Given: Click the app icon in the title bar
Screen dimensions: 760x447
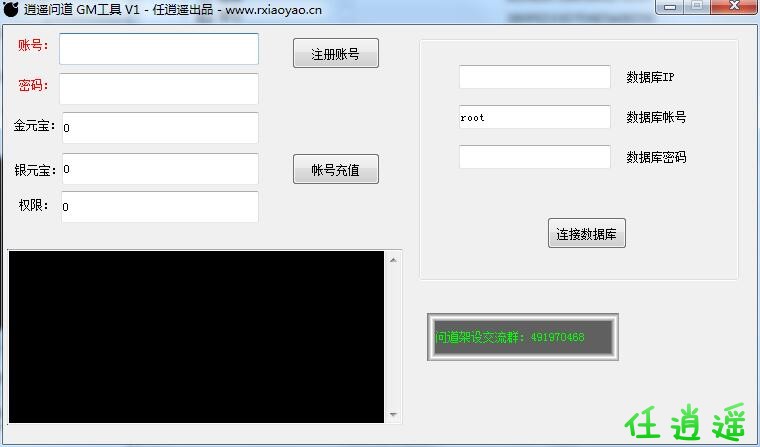Looking at the screenshot, I should pos(11,10).
